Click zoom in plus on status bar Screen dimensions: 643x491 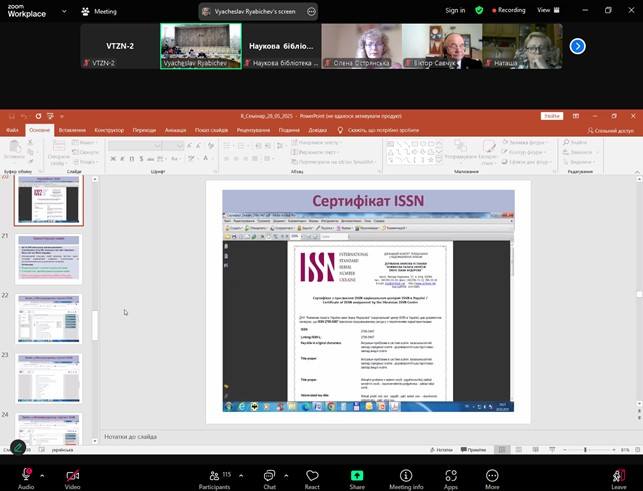614,450
